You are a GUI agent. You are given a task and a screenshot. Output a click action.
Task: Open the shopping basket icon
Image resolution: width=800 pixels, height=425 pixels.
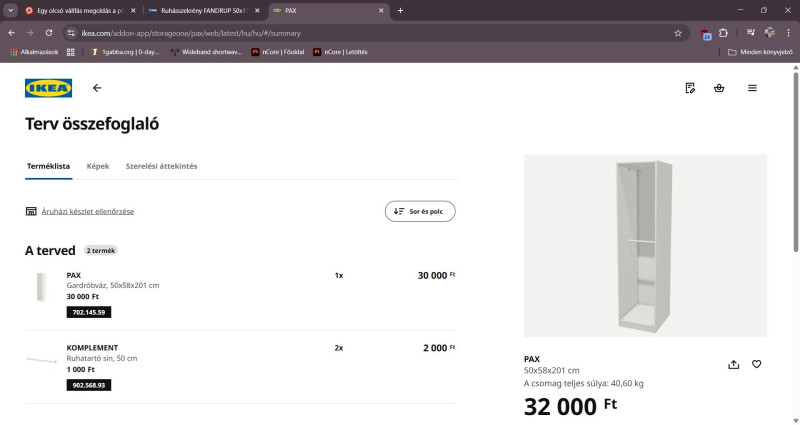click(719, 88)
